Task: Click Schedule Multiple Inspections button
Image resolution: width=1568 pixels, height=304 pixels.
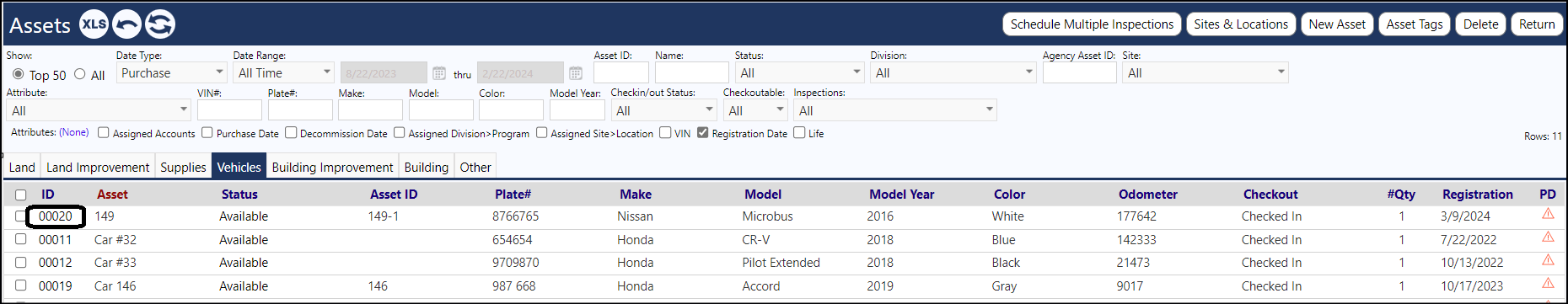Action: [1092, 24]
